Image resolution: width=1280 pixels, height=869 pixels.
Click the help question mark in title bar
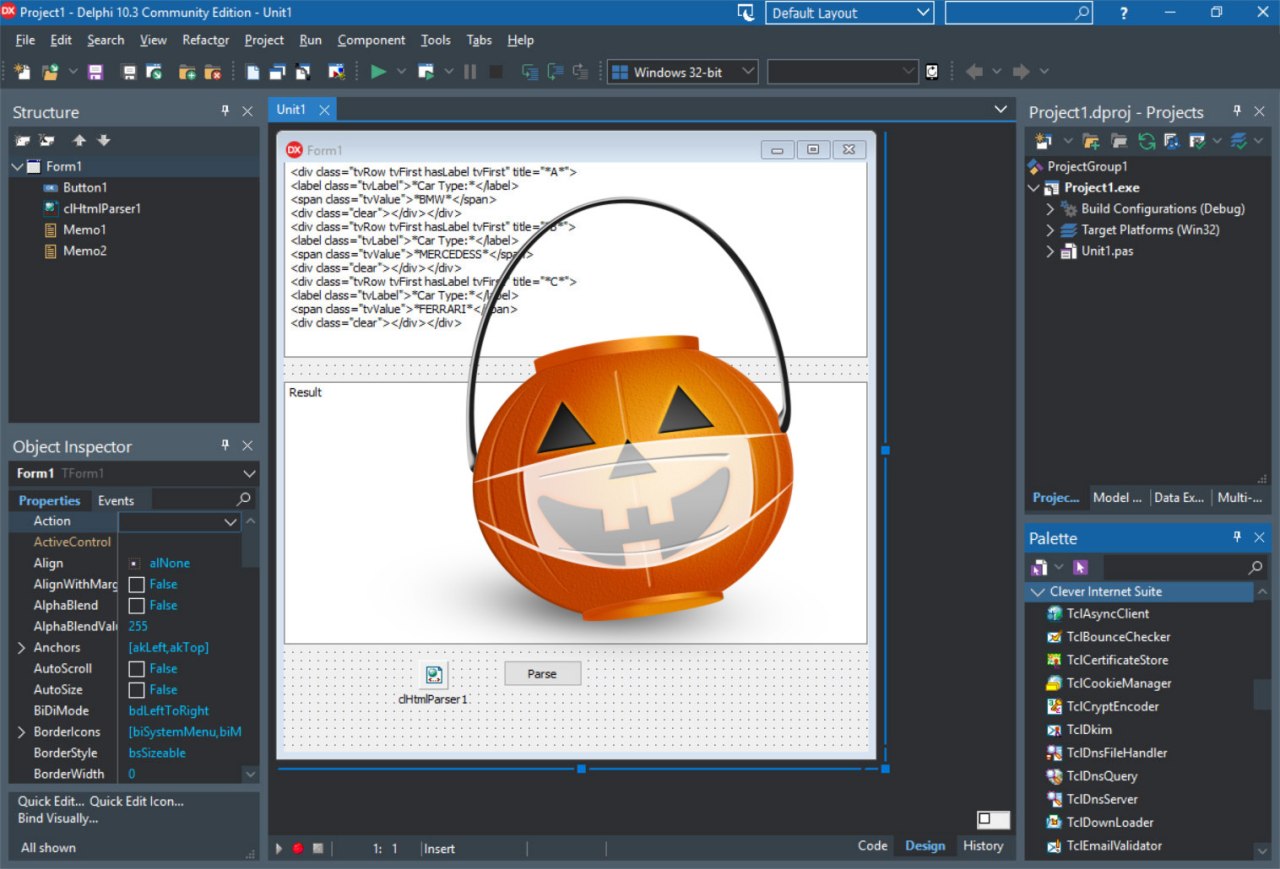tap(1124, 13)
